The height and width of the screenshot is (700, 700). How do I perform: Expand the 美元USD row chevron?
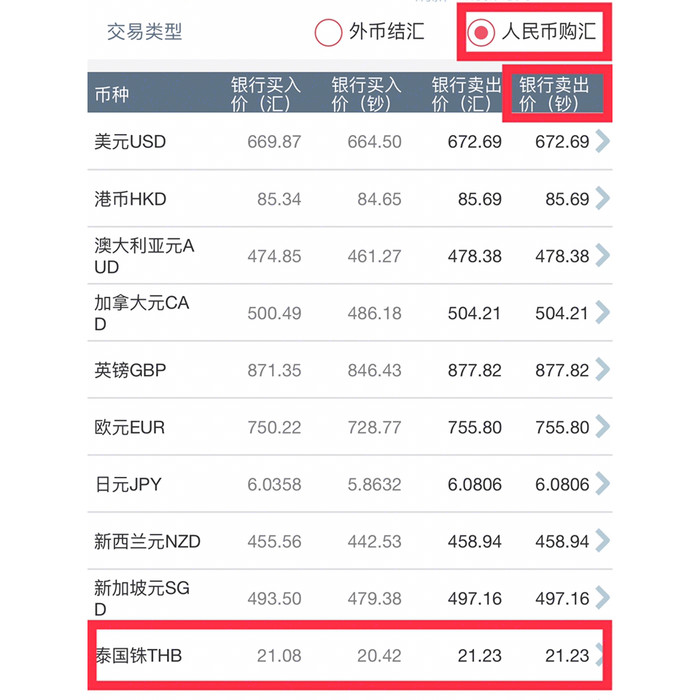coord(601,141)
